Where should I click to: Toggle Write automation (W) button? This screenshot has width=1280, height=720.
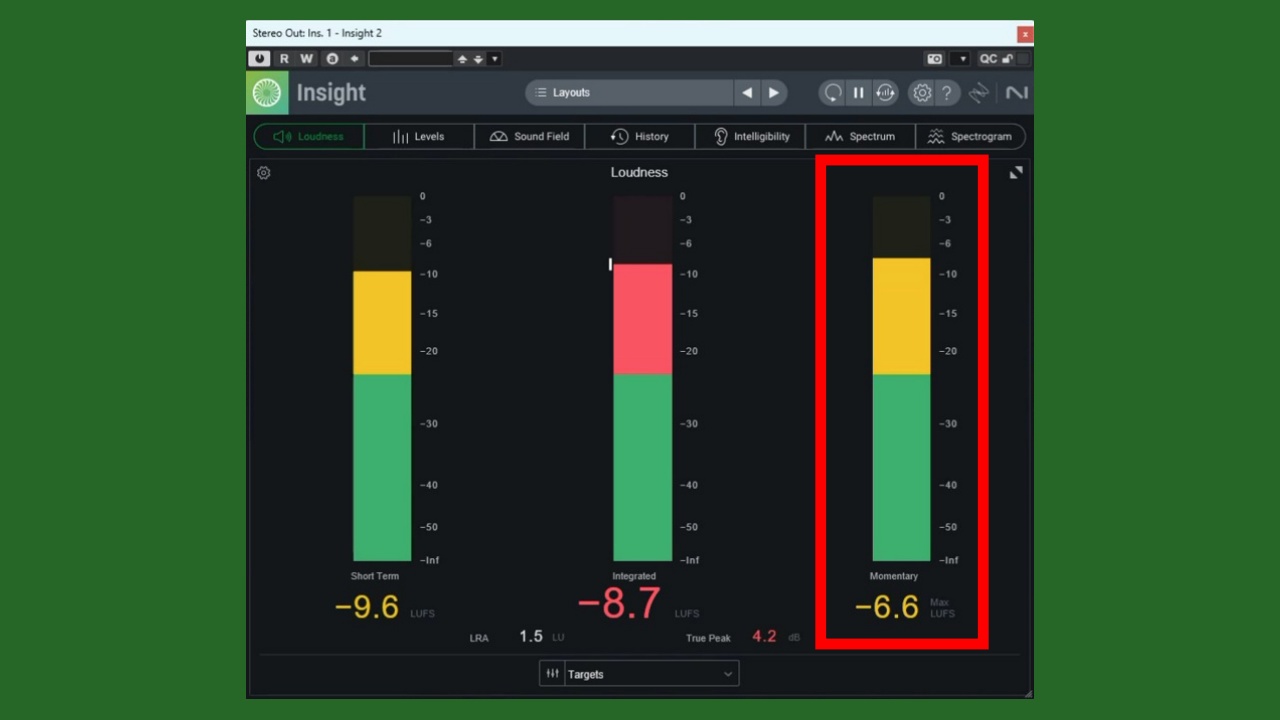(x=307, y=59)
